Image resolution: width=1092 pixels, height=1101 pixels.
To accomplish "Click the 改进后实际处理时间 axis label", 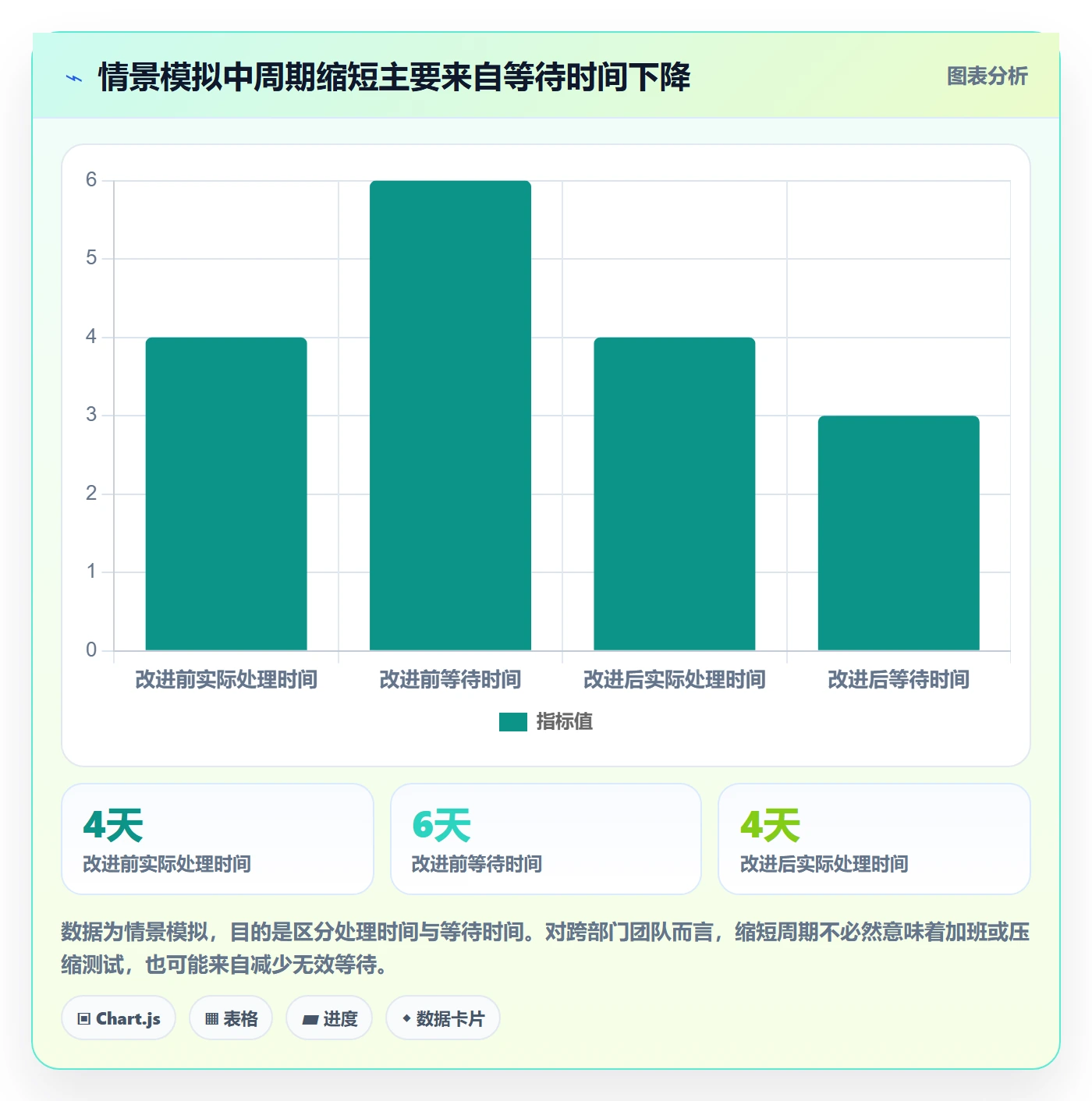I will [675, 679].
